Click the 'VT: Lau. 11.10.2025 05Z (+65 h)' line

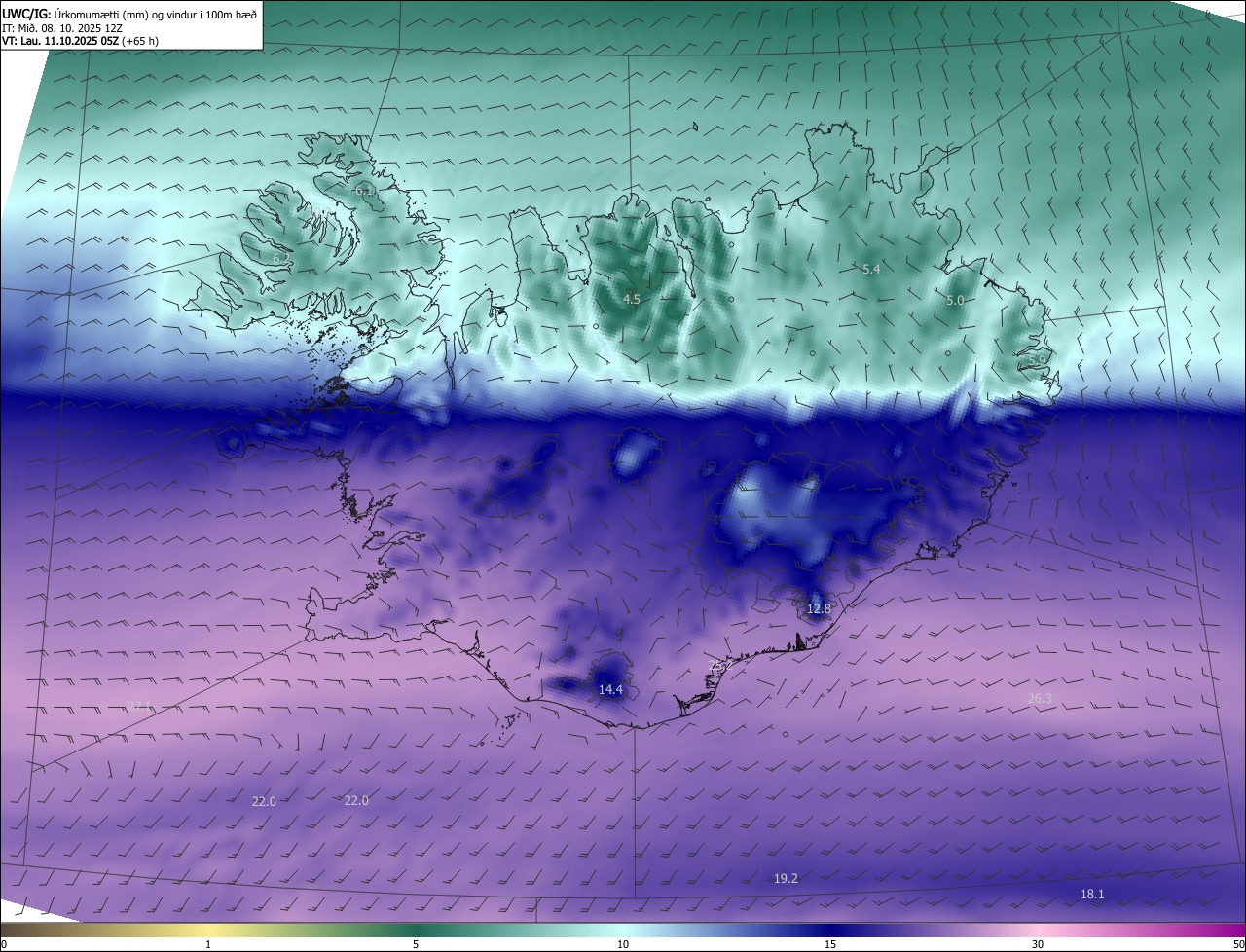pyautogui.click(x=80, y=41)
